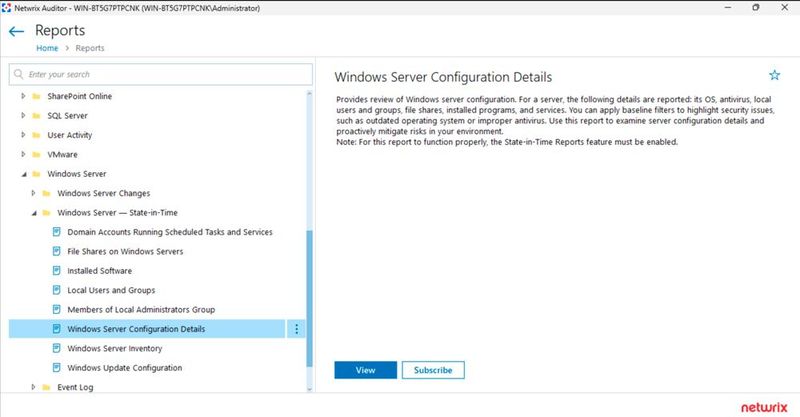This screenshot has height=417, width=800.
Task: Click the back arrow next to Reports
Action: coord(16,32)
